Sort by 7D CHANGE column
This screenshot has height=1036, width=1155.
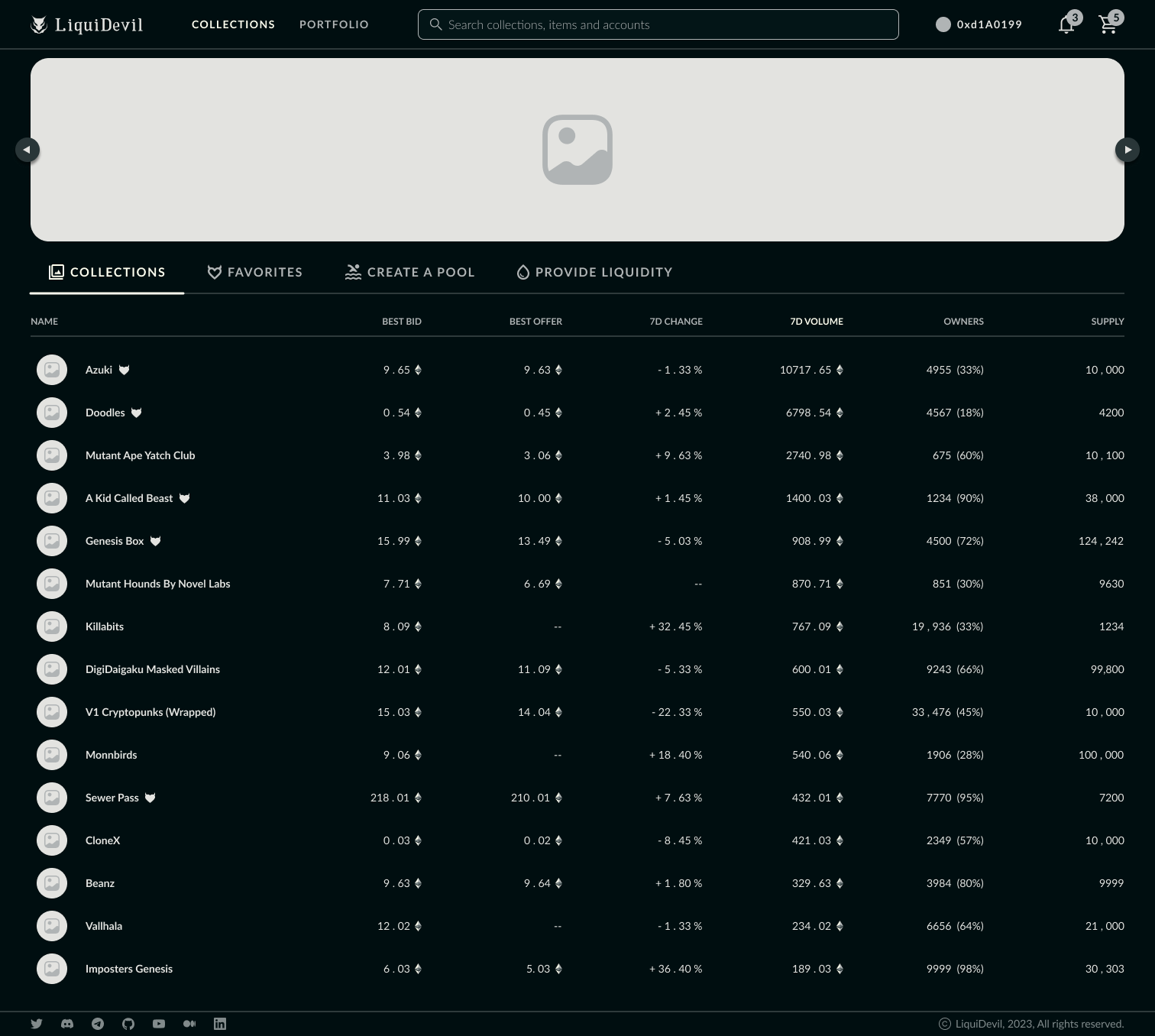[676, 322]
